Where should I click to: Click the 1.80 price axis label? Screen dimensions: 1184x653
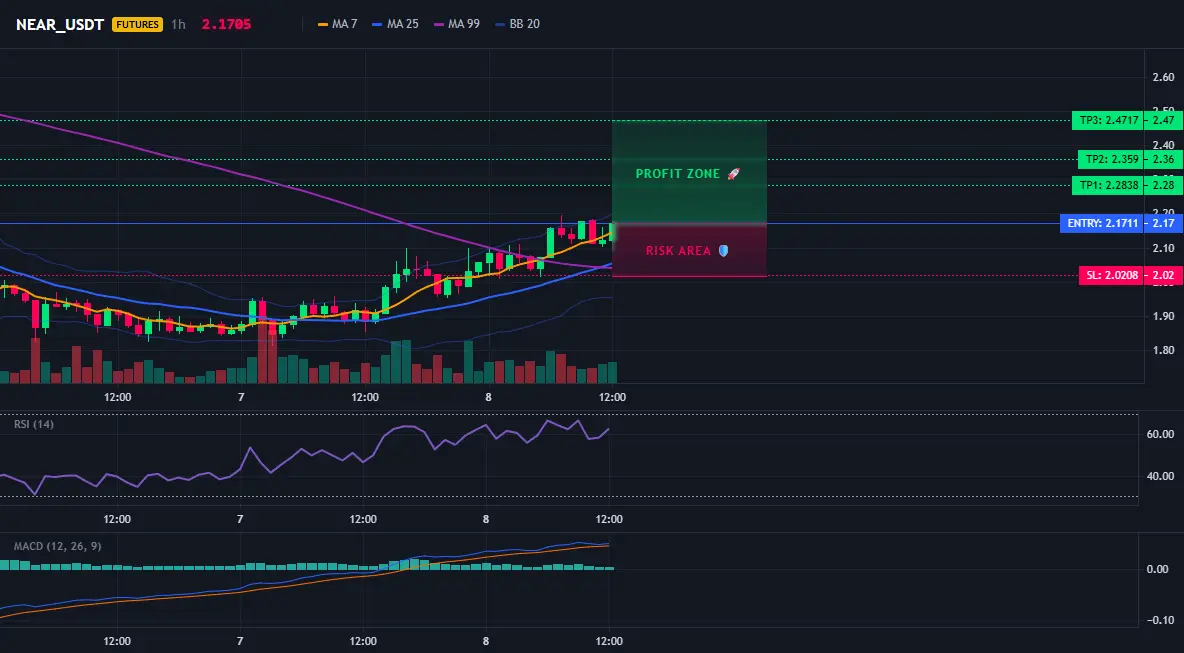point(1163,350)
